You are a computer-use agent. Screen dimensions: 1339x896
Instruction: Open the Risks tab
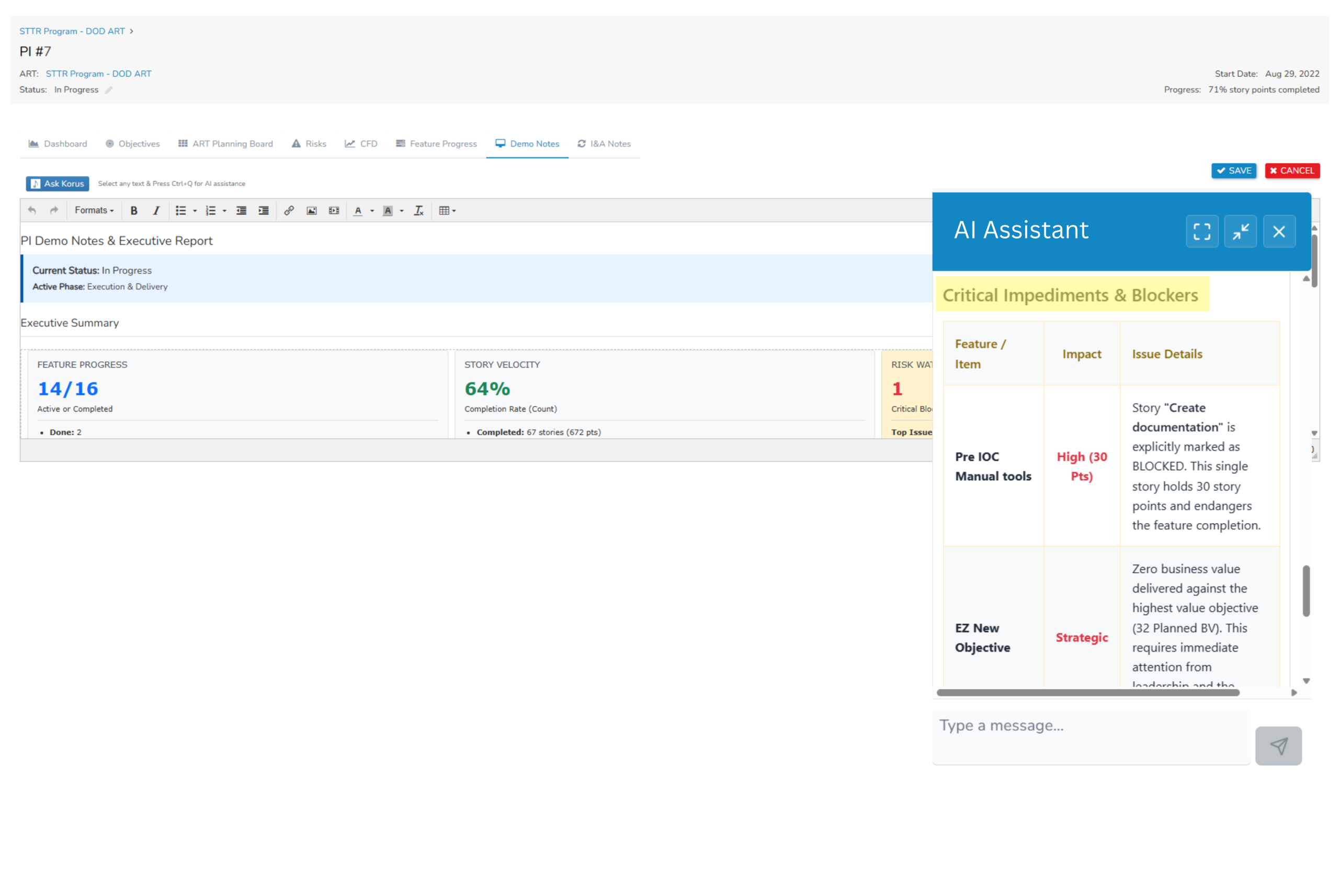tap(309, 144)
